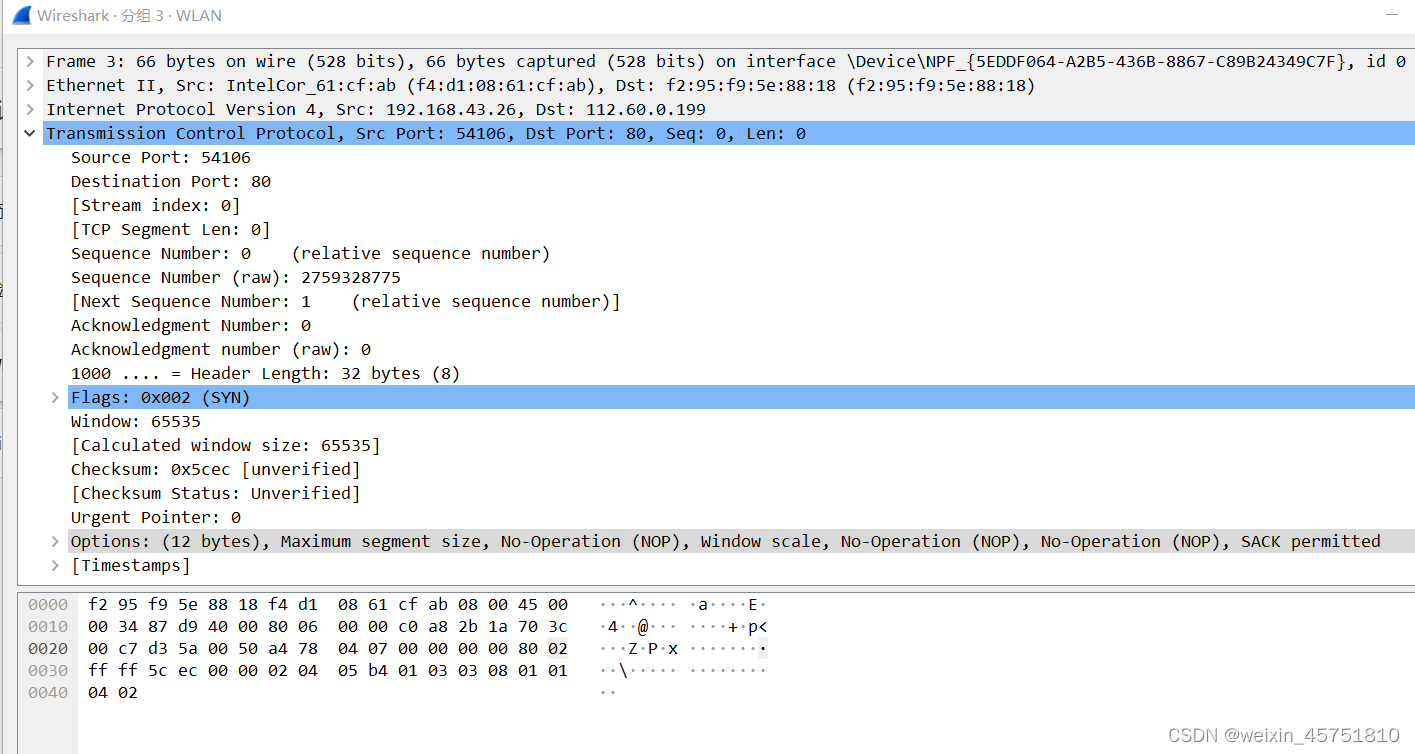The width and height of the screenshot is (1415, 754).
Task: Click ASCII column of hex row 0010
Action: pos(684,626)
